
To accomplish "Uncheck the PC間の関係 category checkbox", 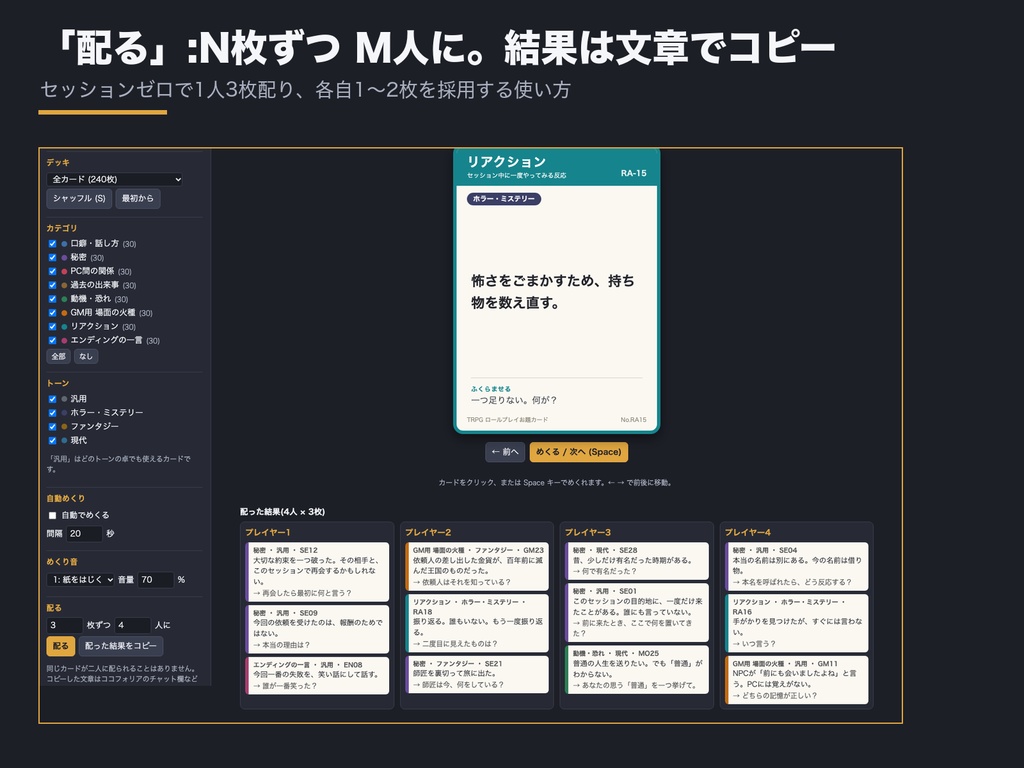I will point(52,271).
